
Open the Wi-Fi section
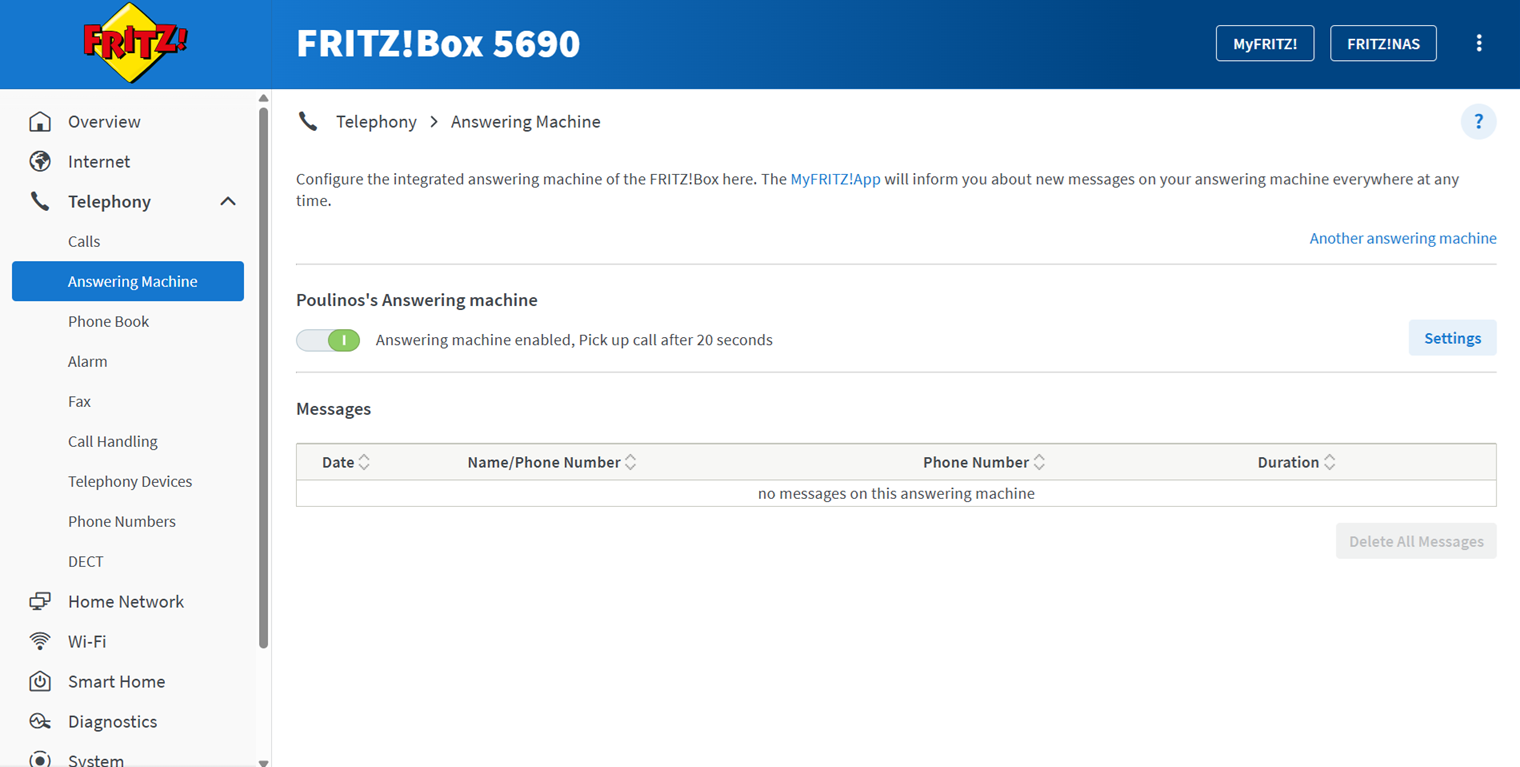87,642
